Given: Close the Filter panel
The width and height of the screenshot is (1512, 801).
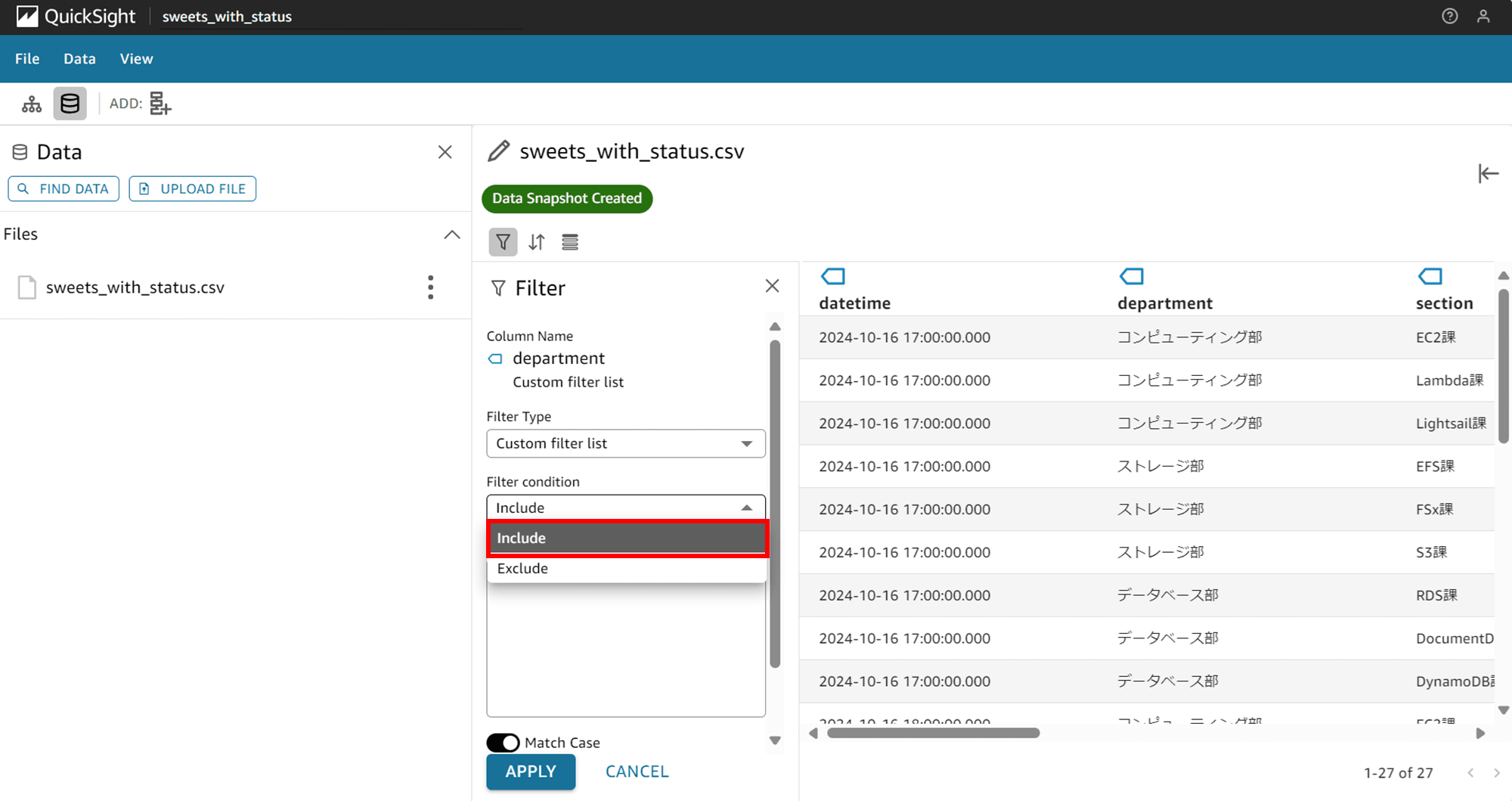Looking at the screenshot, I should [x=772, y=286].
